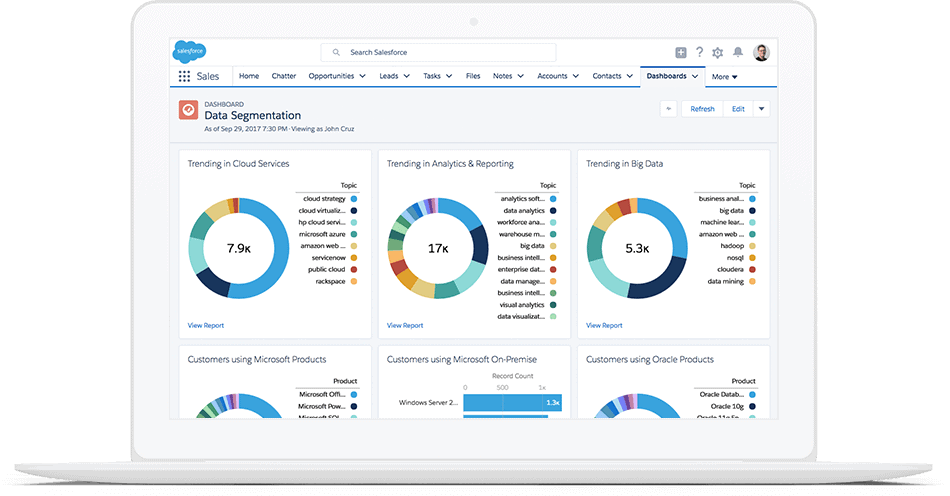Click the Trending in Big Data heading
This screenshot has width=950, height=496.
point(624,164)
